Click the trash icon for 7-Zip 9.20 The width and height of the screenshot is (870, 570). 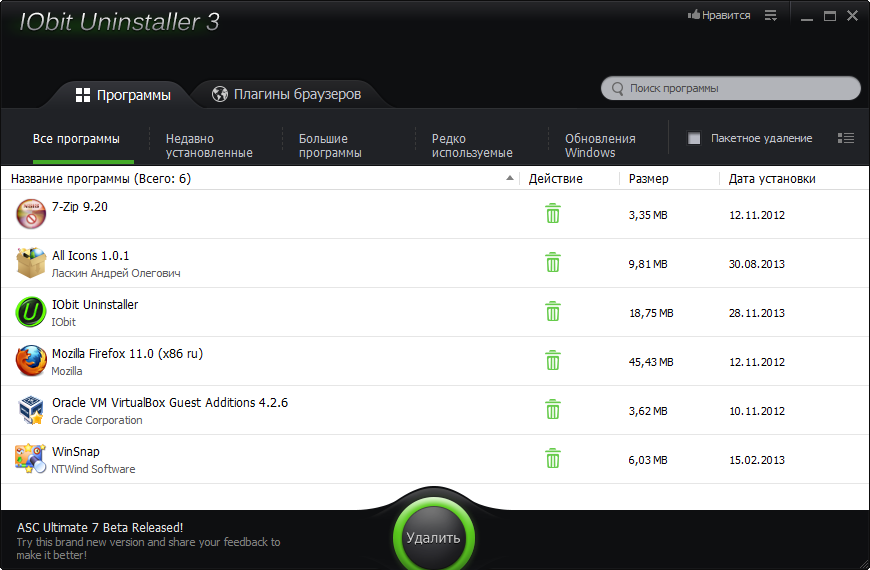[553, 214]
